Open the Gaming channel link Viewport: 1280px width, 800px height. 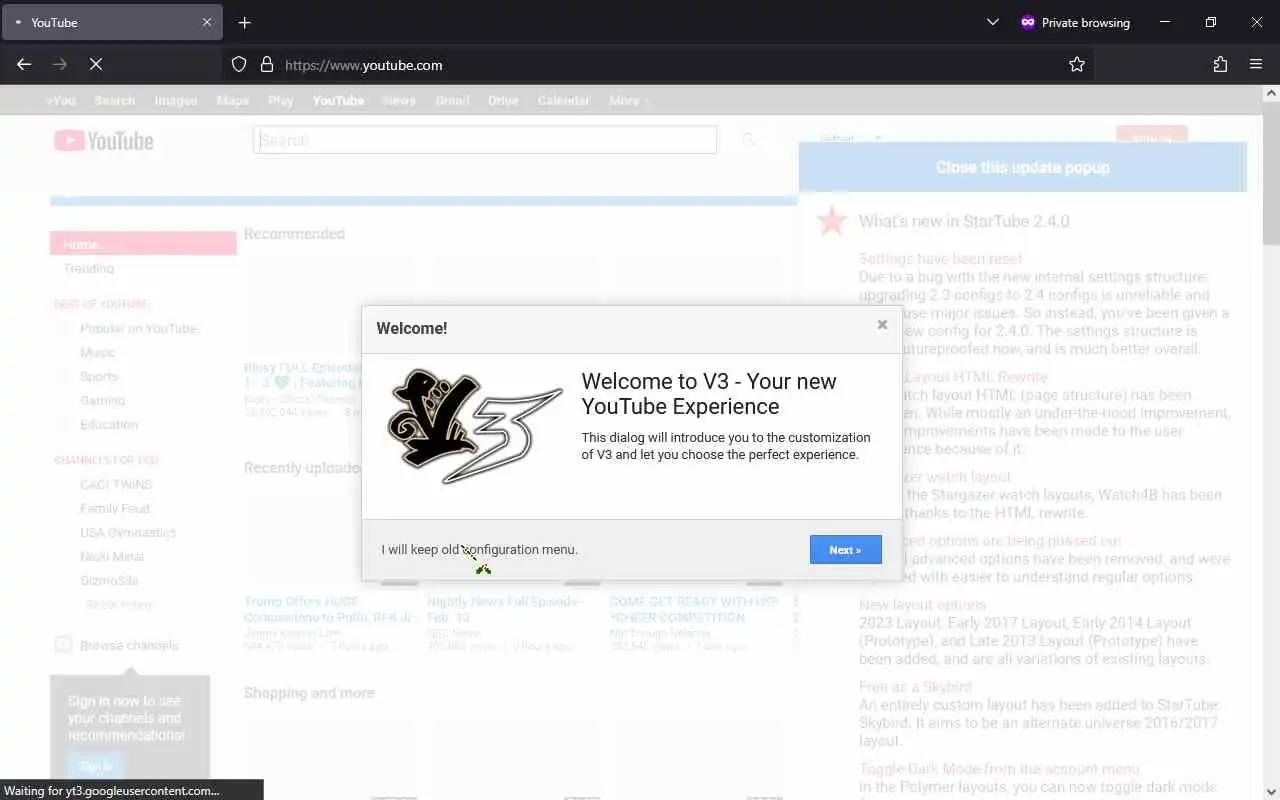point(103,400)
